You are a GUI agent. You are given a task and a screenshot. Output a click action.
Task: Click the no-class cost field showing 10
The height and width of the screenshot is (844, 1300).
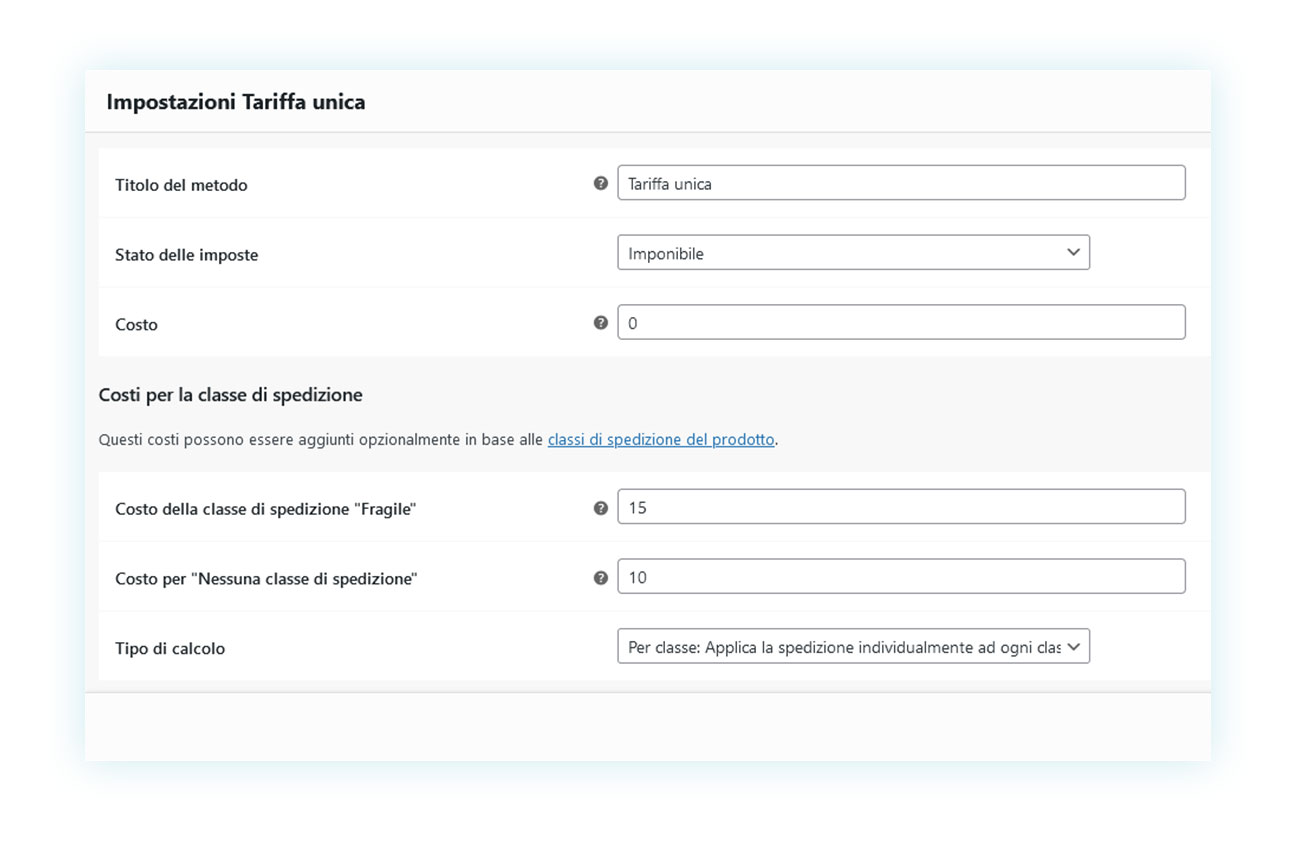tap(901, 577)
